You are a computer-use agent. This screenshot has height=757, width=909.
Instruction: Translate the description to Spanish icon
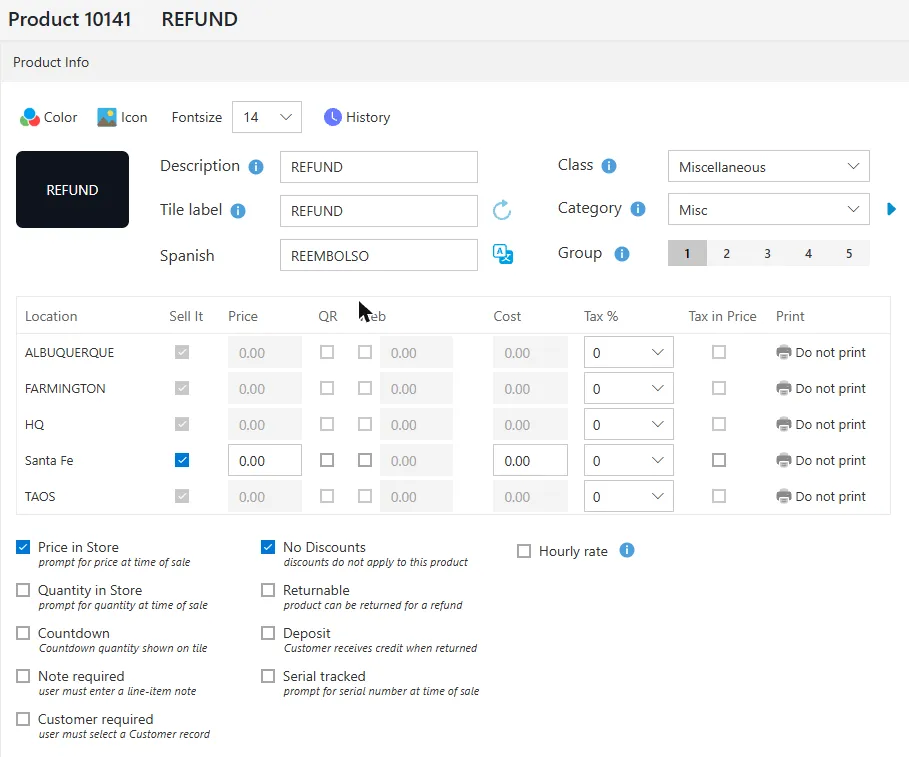503,254
